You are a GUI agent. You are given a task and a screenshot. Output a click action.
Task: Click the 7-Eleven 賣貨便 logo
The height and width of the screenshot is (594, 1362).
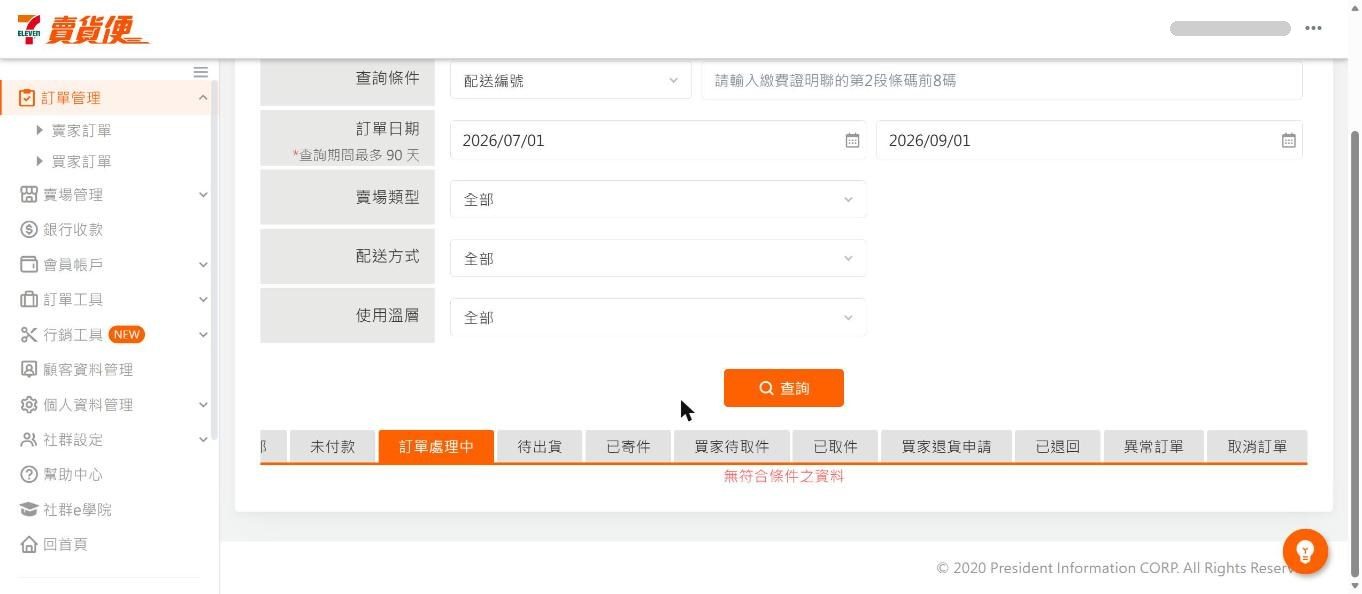83,29
